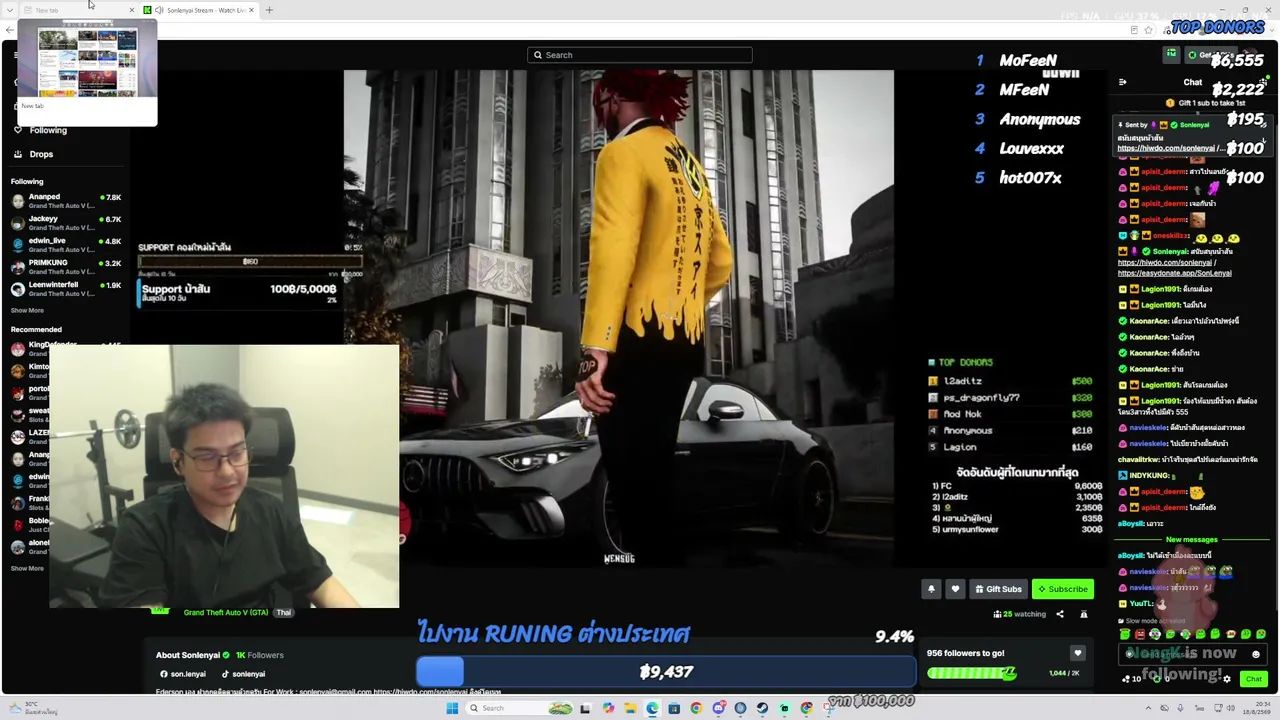Click the Grand Theft Auto V category link
This screenshot has height=720, width=1280.
pyautogui.click(x=226, y=613)
